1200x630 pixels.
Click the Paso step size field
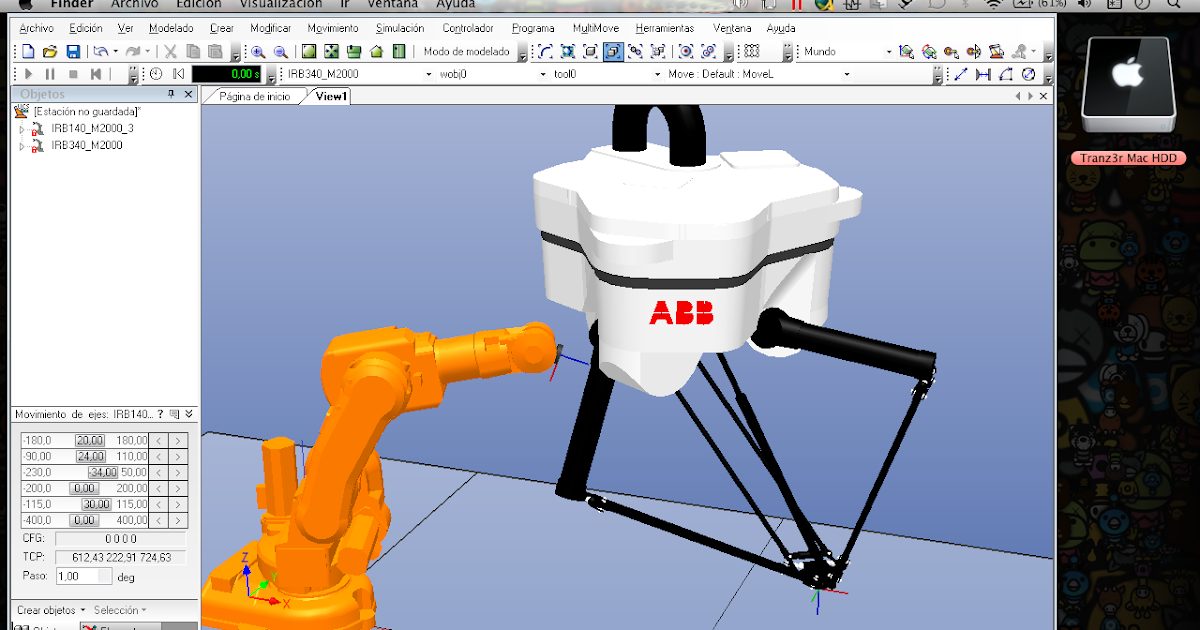(84, 577)
